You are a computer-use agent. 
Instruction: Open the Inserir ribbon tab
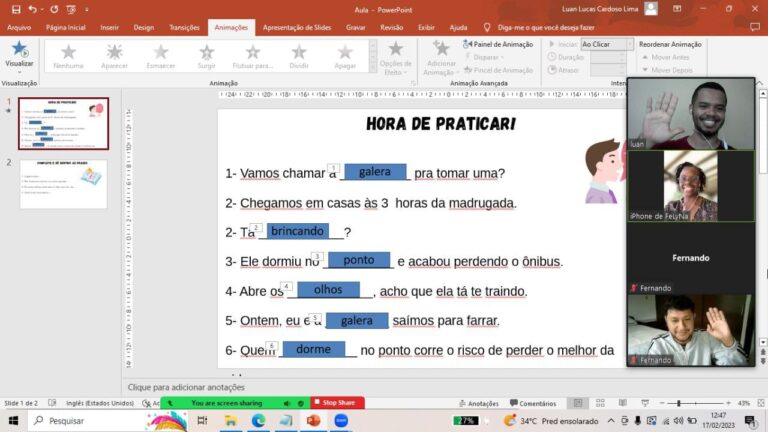110,28
